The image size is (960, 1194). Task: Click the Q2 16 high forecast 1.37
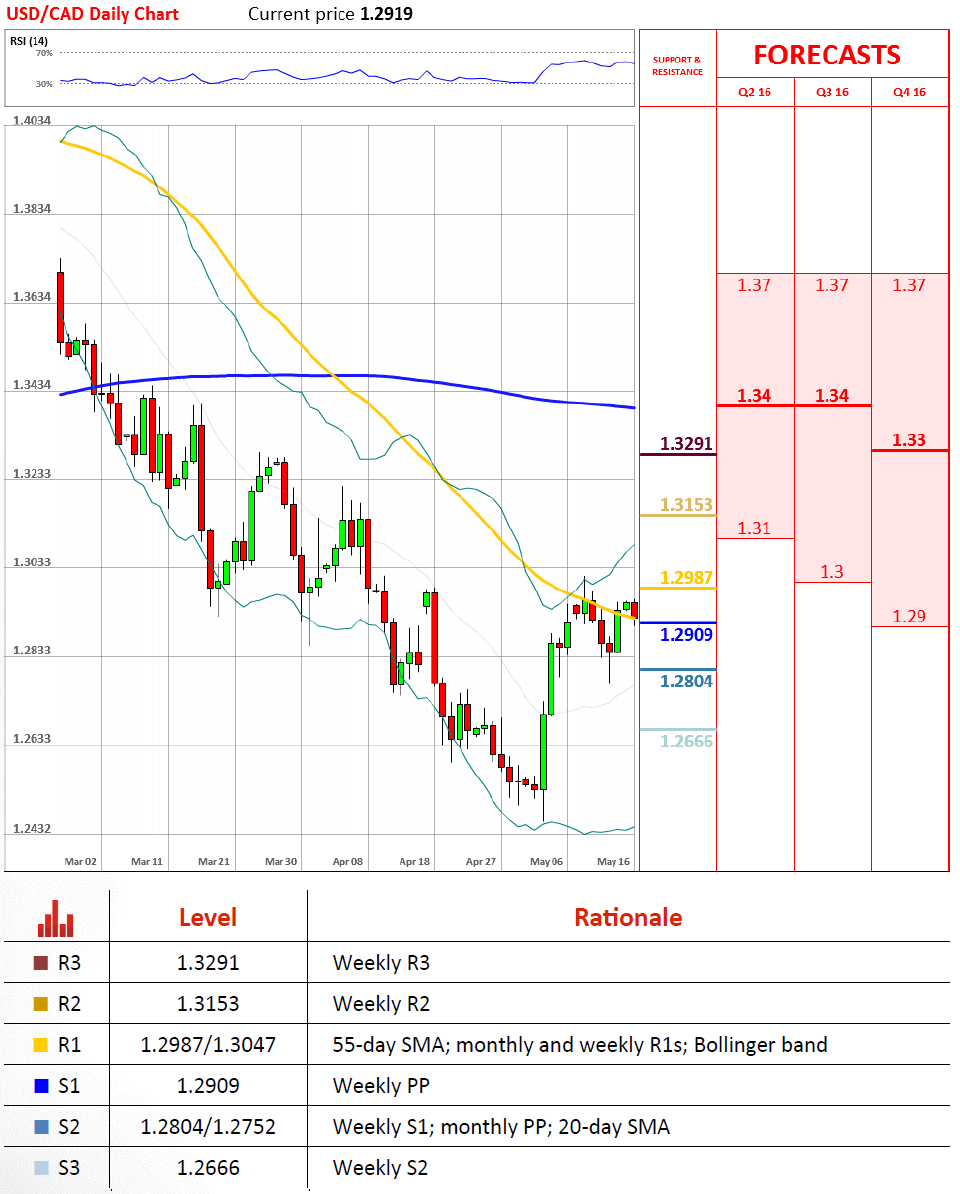point(754,285)
